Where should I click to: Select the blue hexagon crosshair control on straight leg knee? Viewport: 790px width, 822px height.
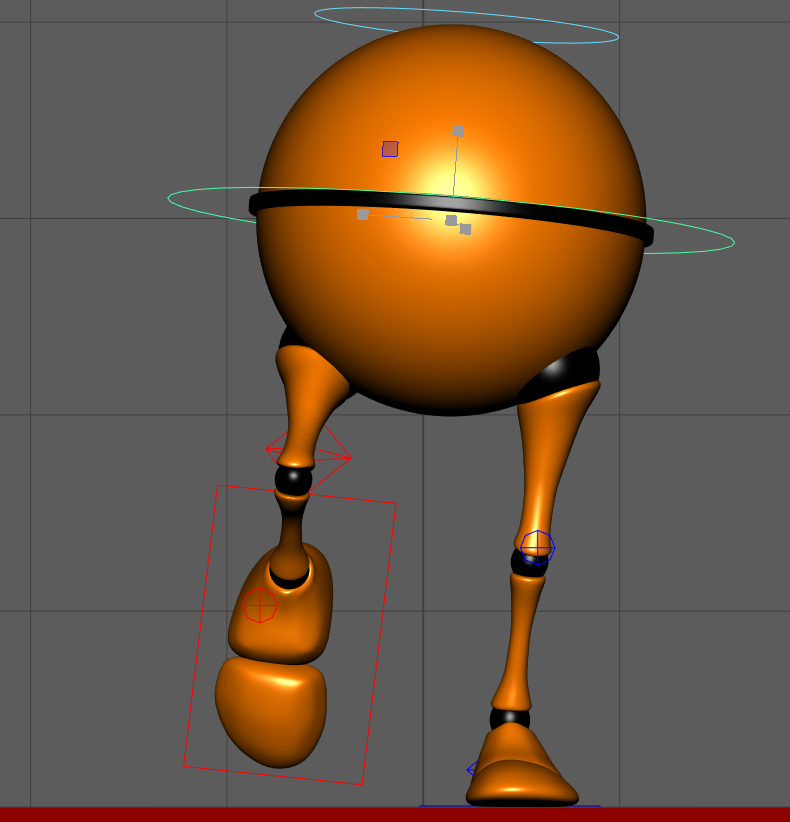tap(537, 547)
